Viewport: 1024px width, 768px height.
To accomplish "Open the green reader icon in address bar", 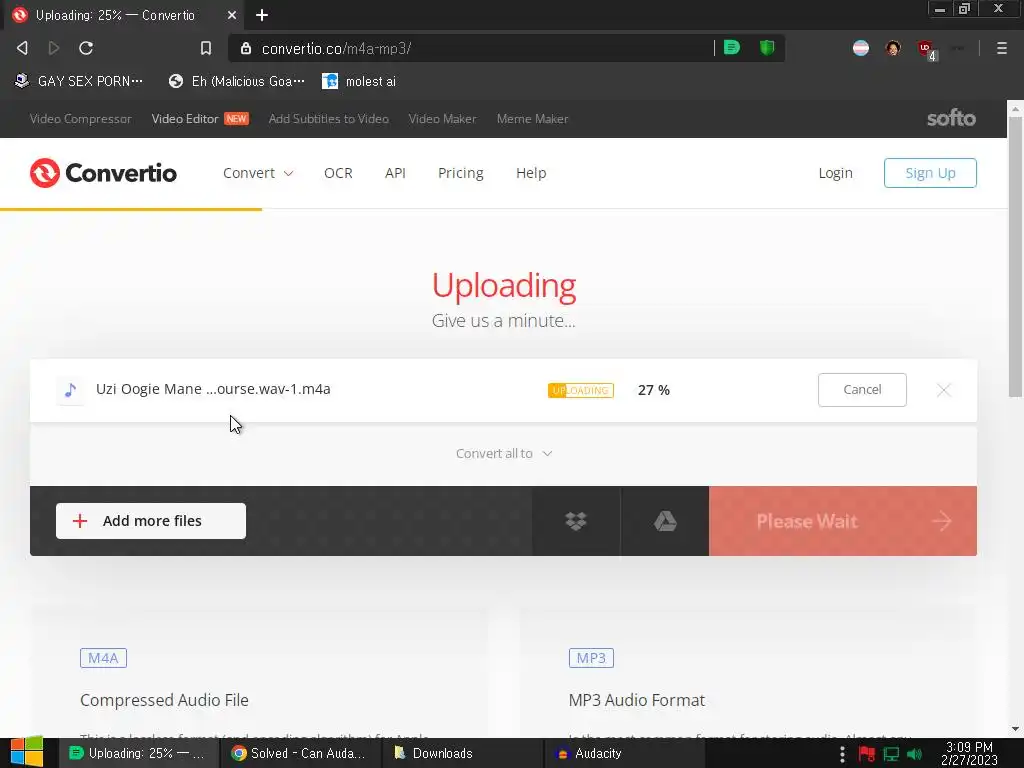I will [731, 48].
